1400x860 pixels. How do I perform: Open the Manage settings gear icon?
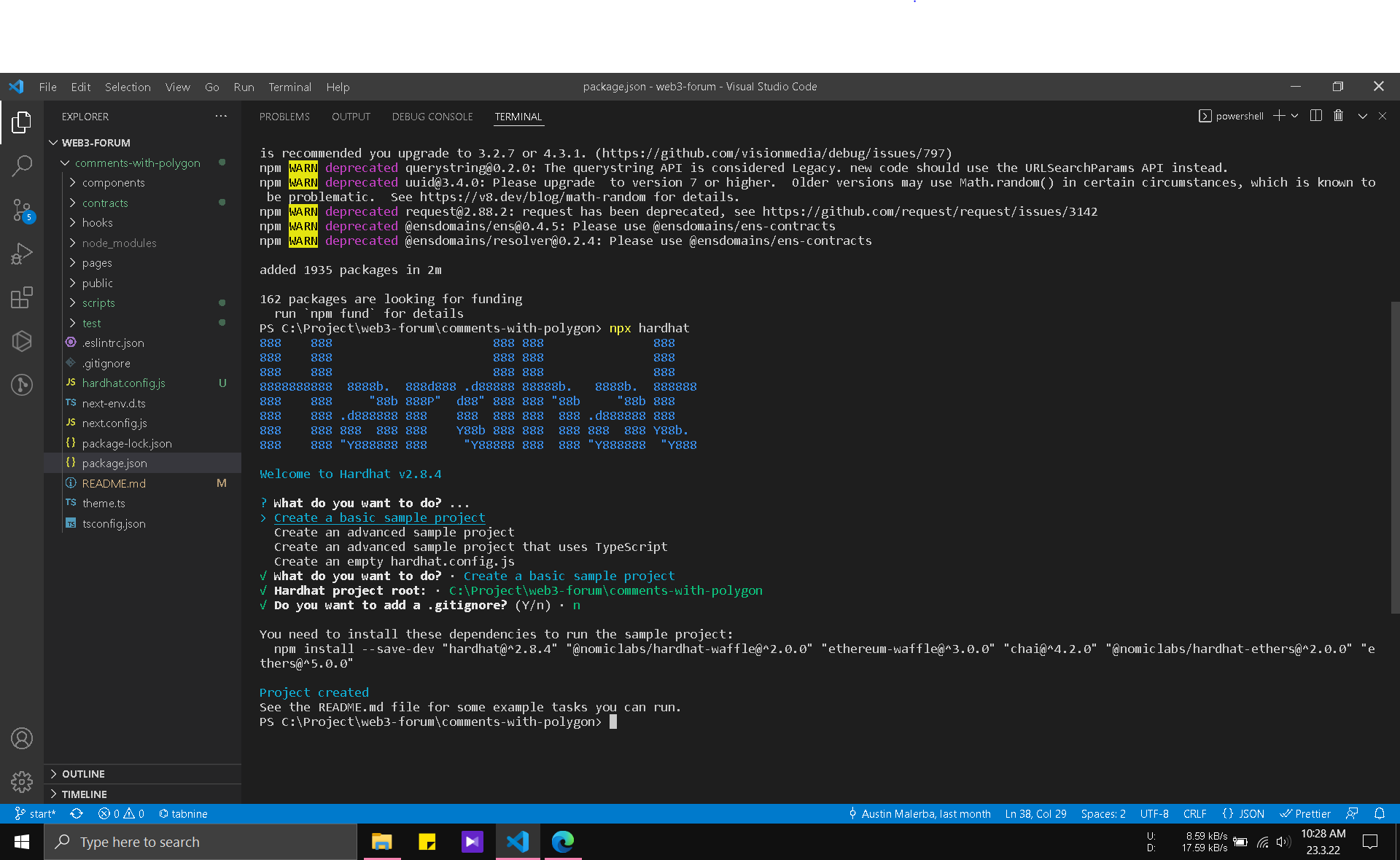coord(21,782)
